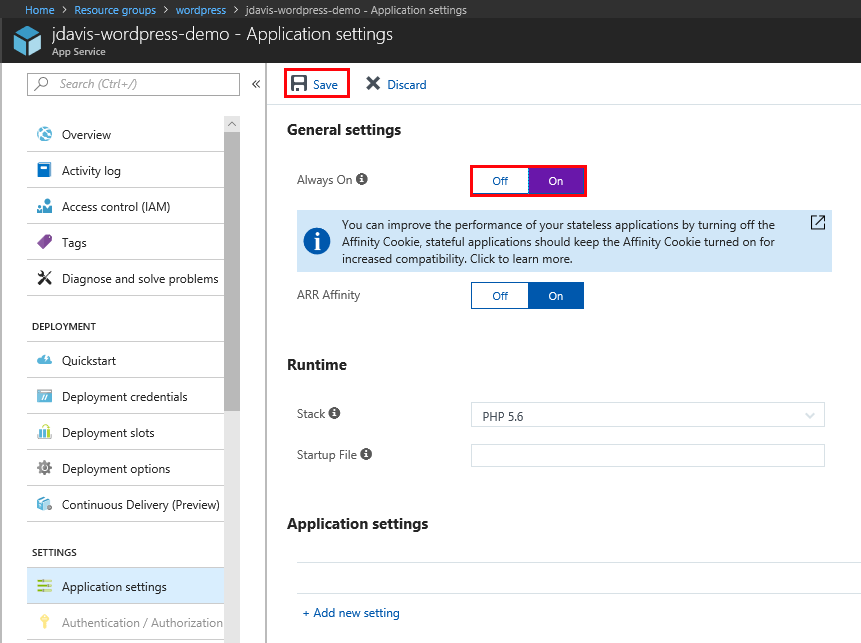Click the Stack info icon
This screenshot has width=861, height=643.
click(x=334, y=413)
